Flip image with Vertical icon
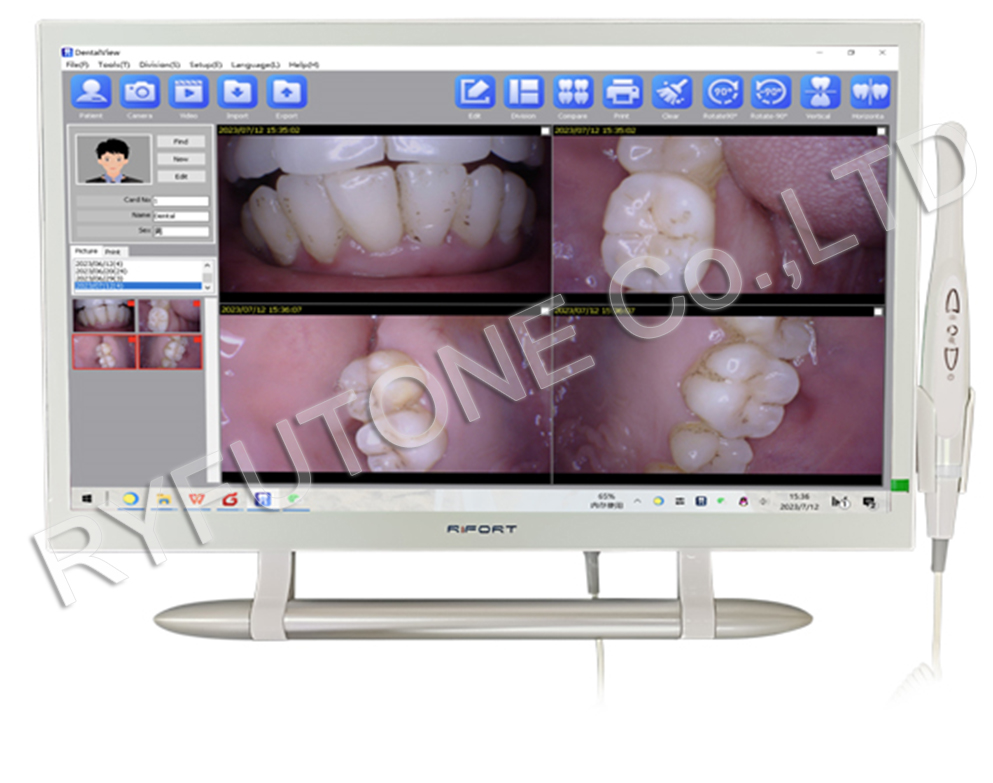This screenshot has height=783, width=993. (x=819, y=92)
